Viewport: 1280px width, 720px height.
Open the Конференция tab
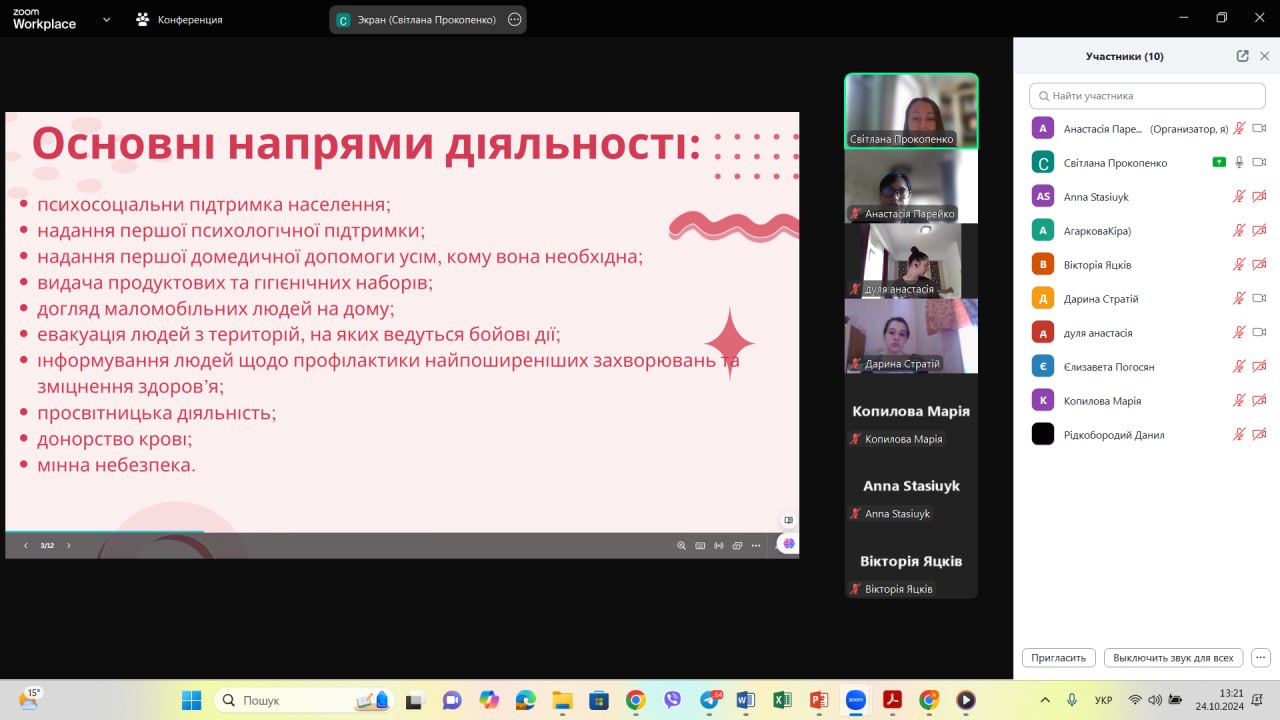point(180,19)
